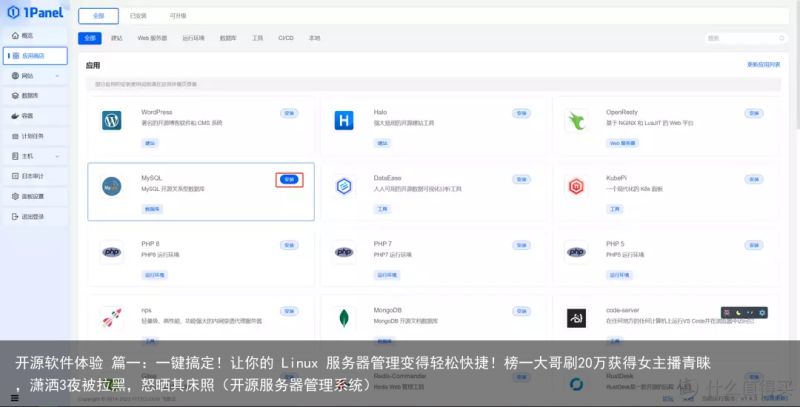Switch to the 已安装 tab
This screenshot has width=800, height=407.
138,16
